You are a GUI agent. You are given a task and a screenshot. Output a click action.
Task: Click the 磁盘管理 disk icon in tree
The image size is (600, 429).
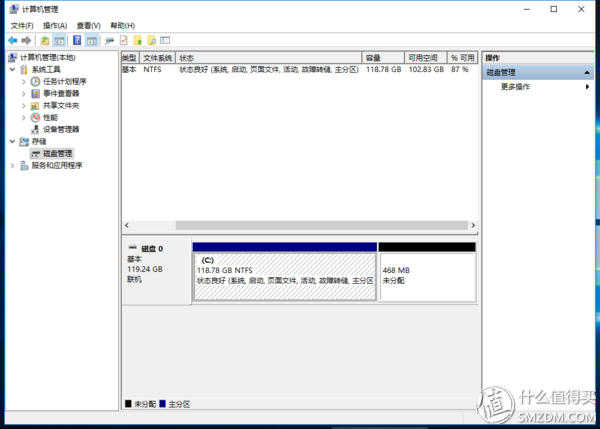(36, 154)
